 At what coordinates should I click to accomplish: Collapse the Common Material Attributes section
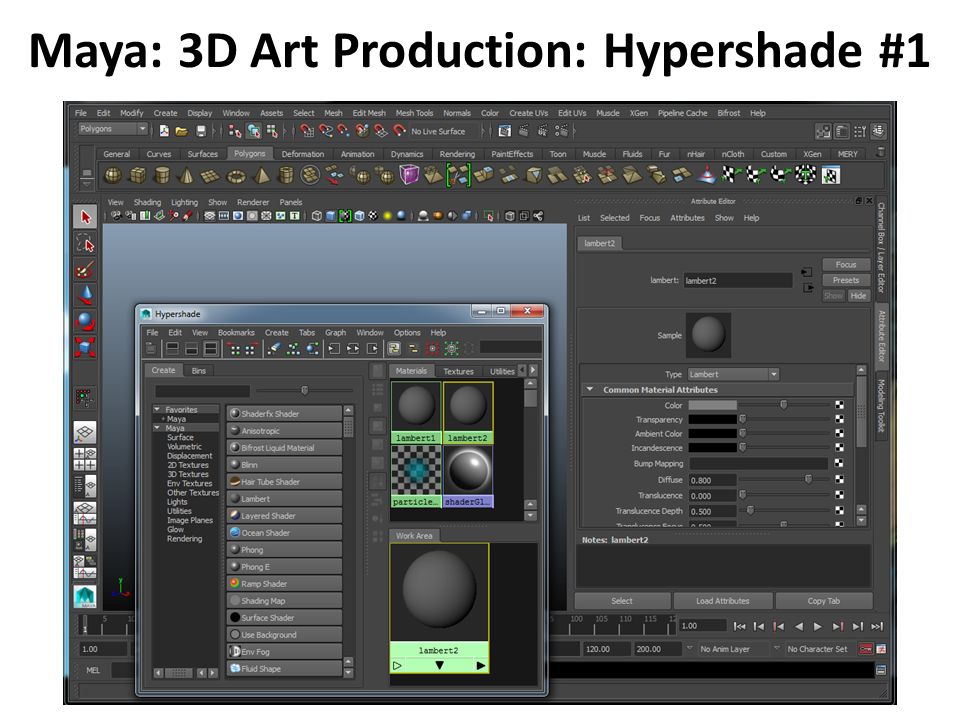(590, 389)
